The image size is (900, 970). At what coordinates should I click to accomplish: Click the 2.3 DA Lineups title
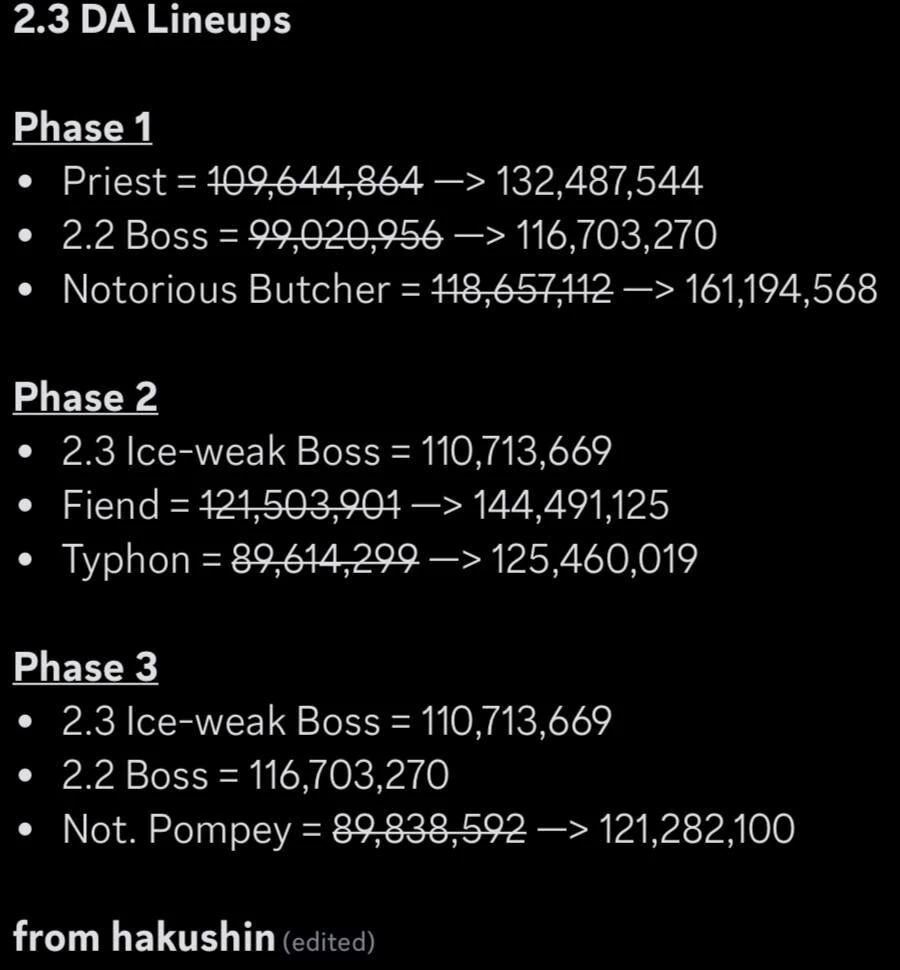pyautogui.click(x=152, y=20)
